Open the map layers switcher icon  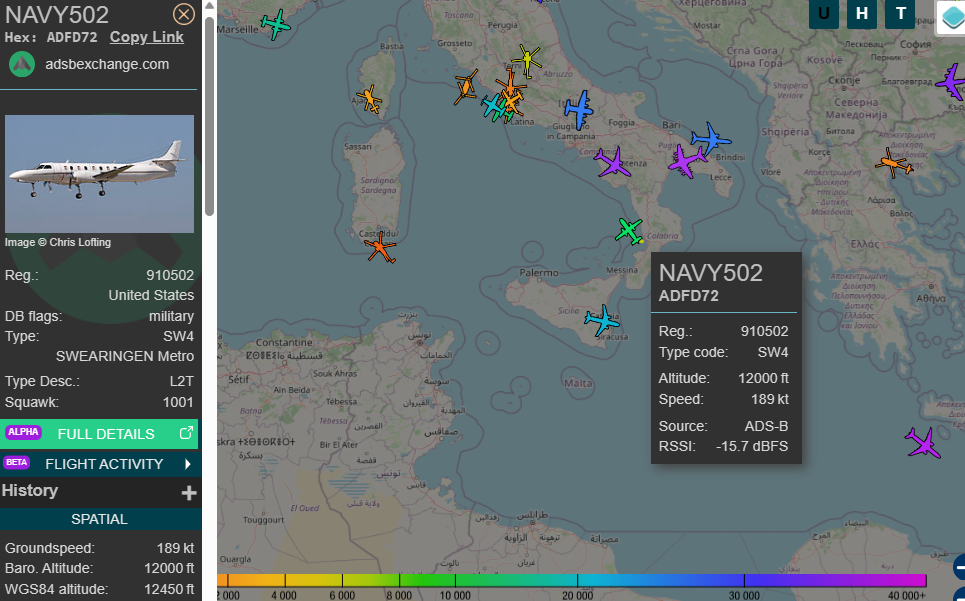coord(951,17)
